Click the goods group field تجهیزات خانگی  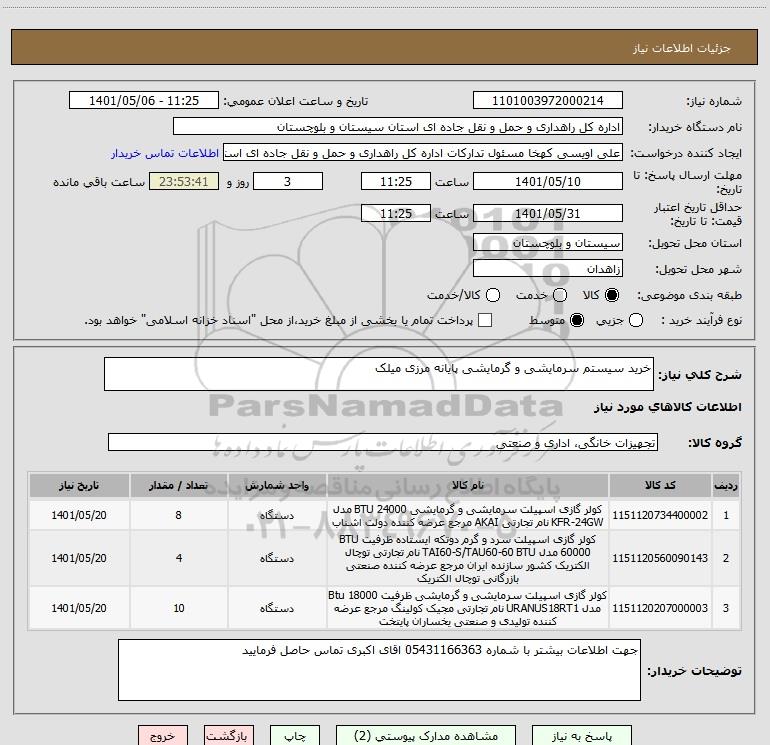coord(383,442)
